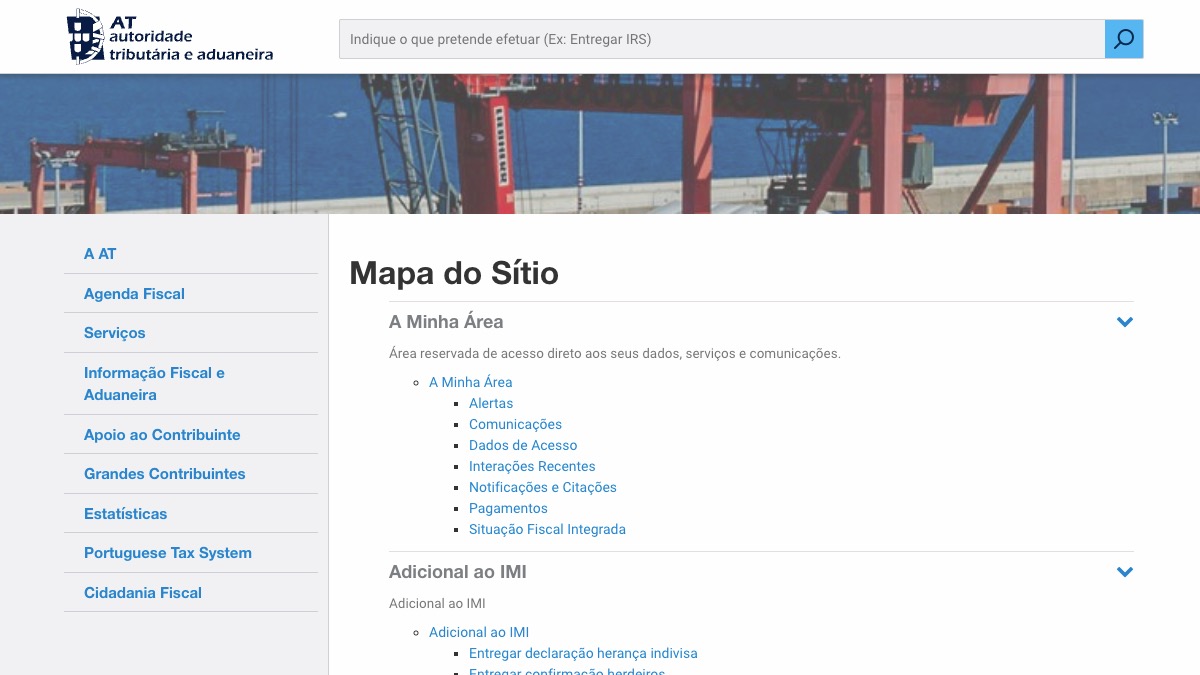Collapse the Adicional ao IMI section chevron
The height and width of the screenshot is (675, 1200).
[x=1125, y=572]
